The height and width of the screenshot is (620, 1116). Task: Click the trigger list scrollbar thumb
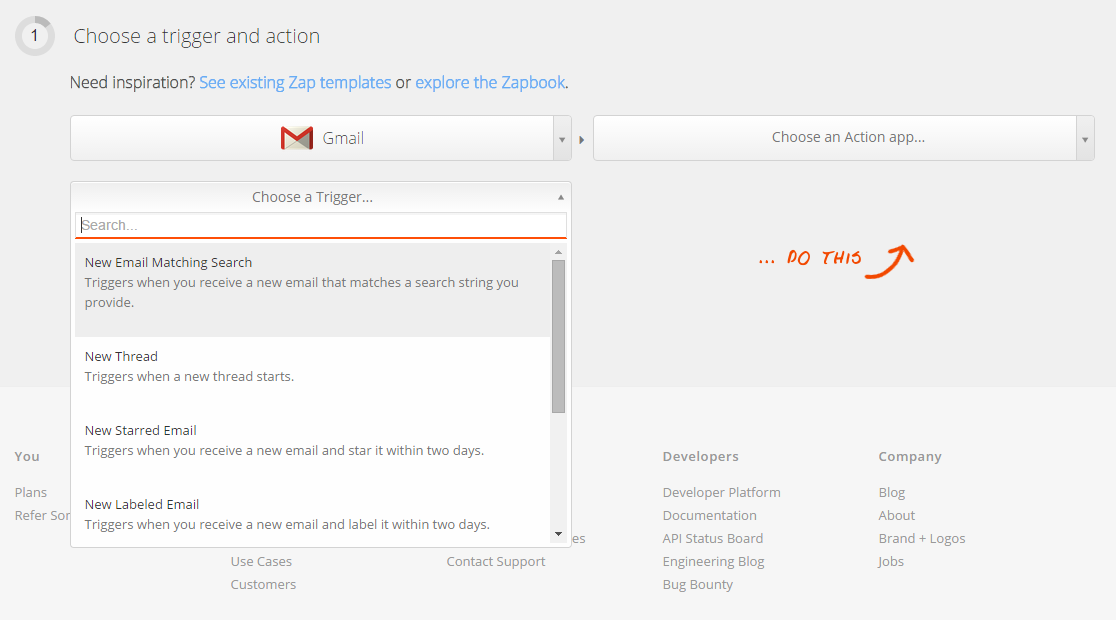coord(559,336)
